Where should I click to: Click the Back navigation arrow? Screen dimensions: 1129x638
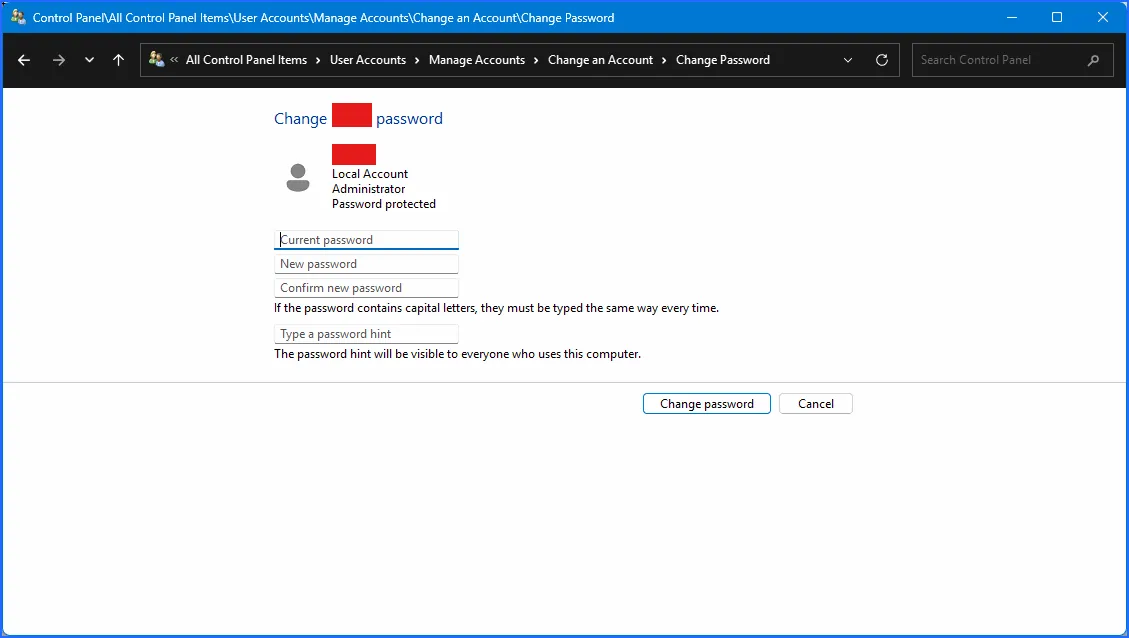[x=24, y=60]
